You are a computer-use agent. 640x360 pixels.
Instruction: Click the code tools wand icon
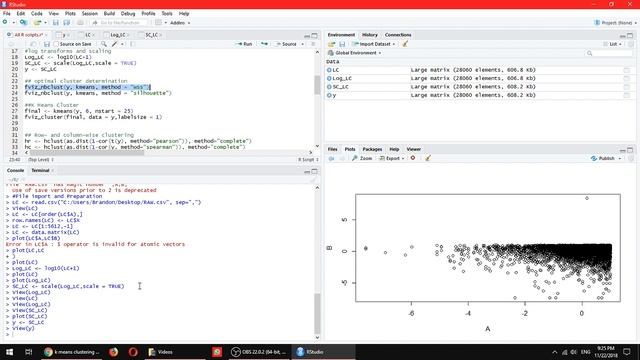[115, 44]
